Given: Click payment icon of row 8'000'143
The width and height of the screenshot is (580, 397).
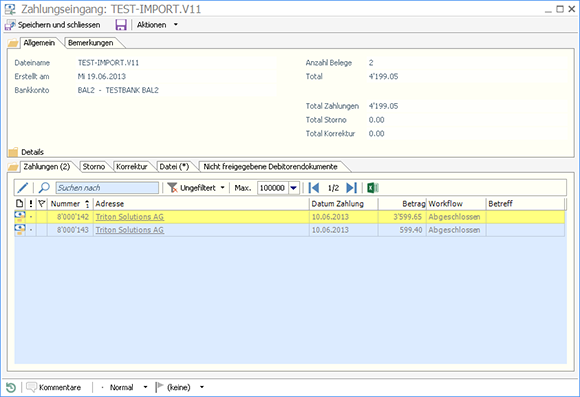Looking at the screenshot, I should click(20, 230).
